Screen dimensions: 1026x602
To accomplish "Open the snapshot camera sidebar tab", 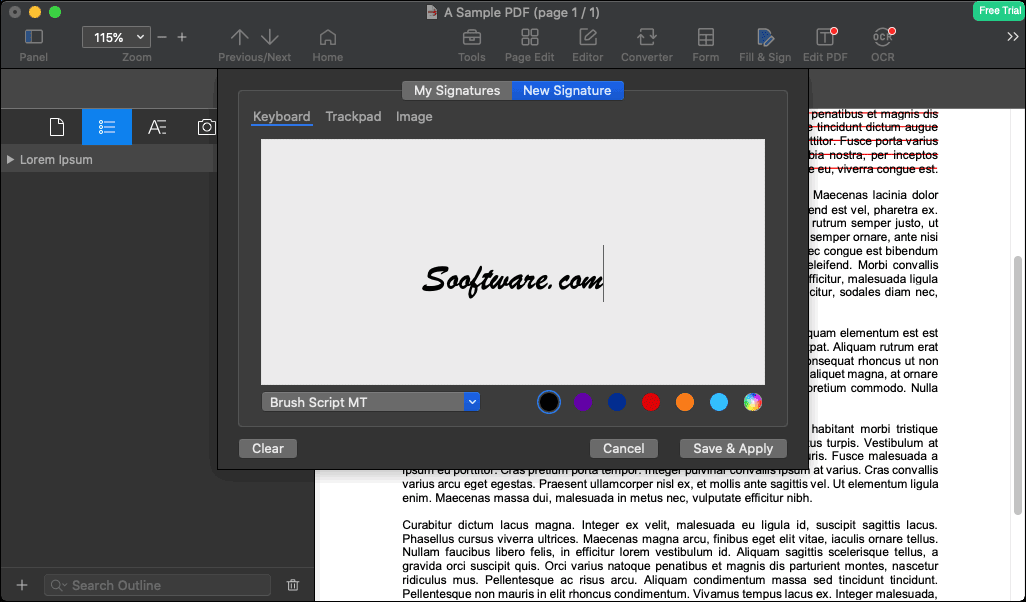I will [x=206, y=127].
